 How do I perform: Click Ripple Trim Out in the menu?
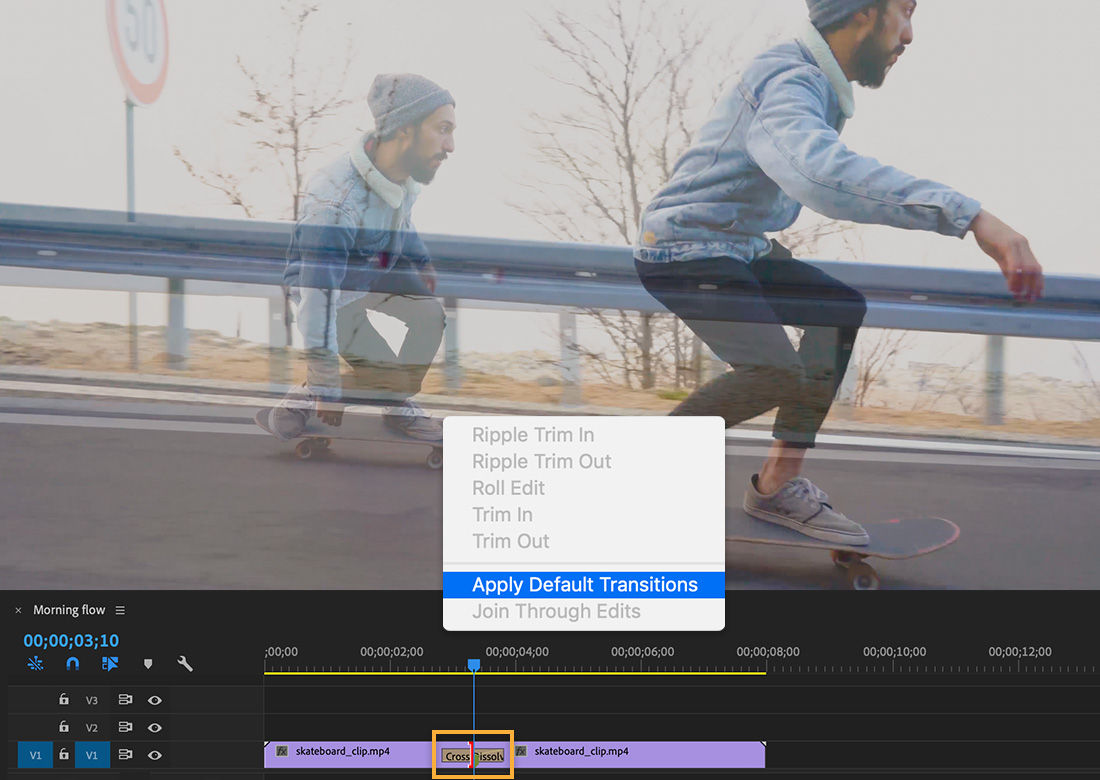pos(541,461)
